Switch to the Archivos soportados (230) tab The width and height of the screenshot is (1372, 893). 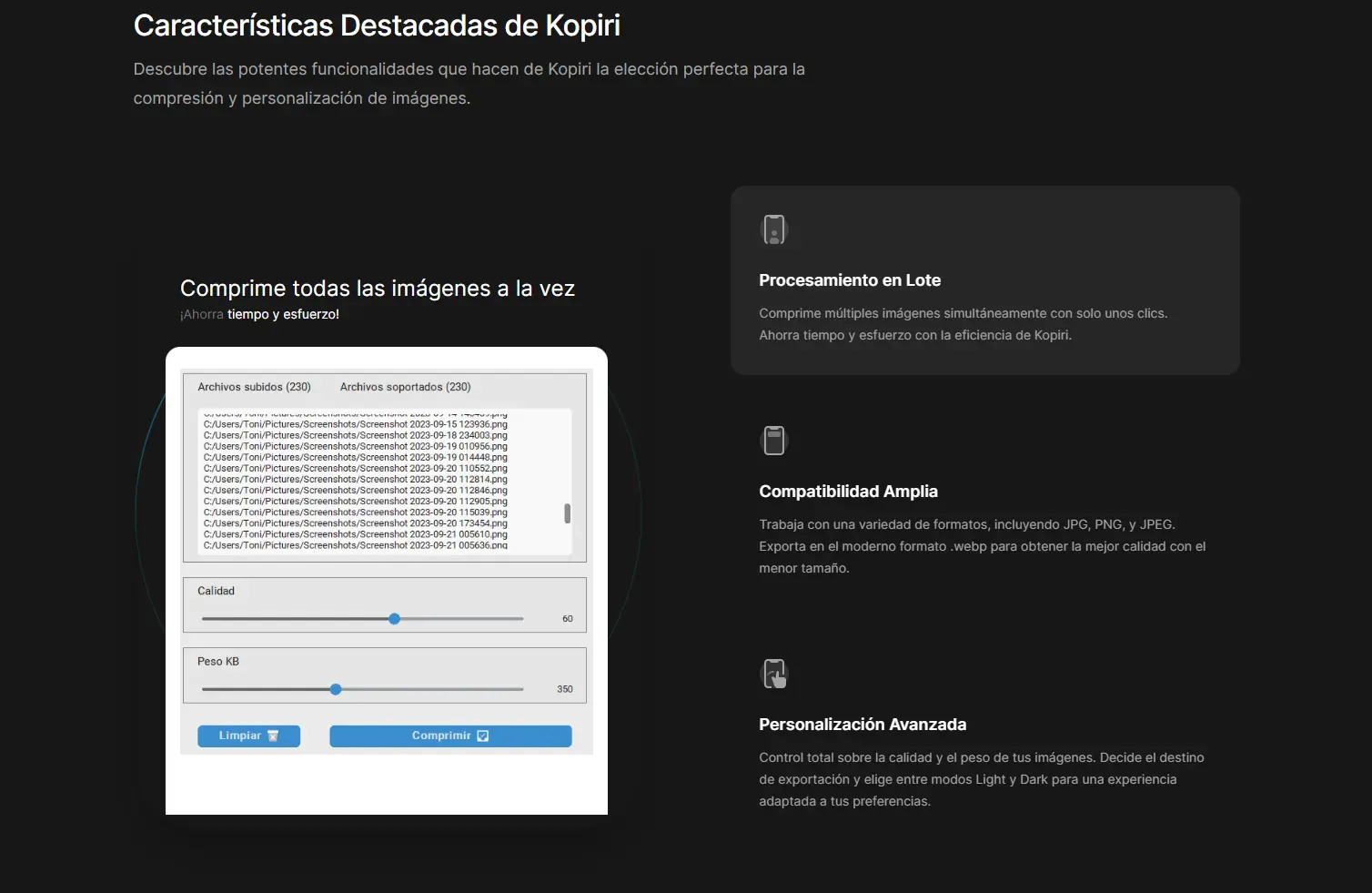point(405,386)
